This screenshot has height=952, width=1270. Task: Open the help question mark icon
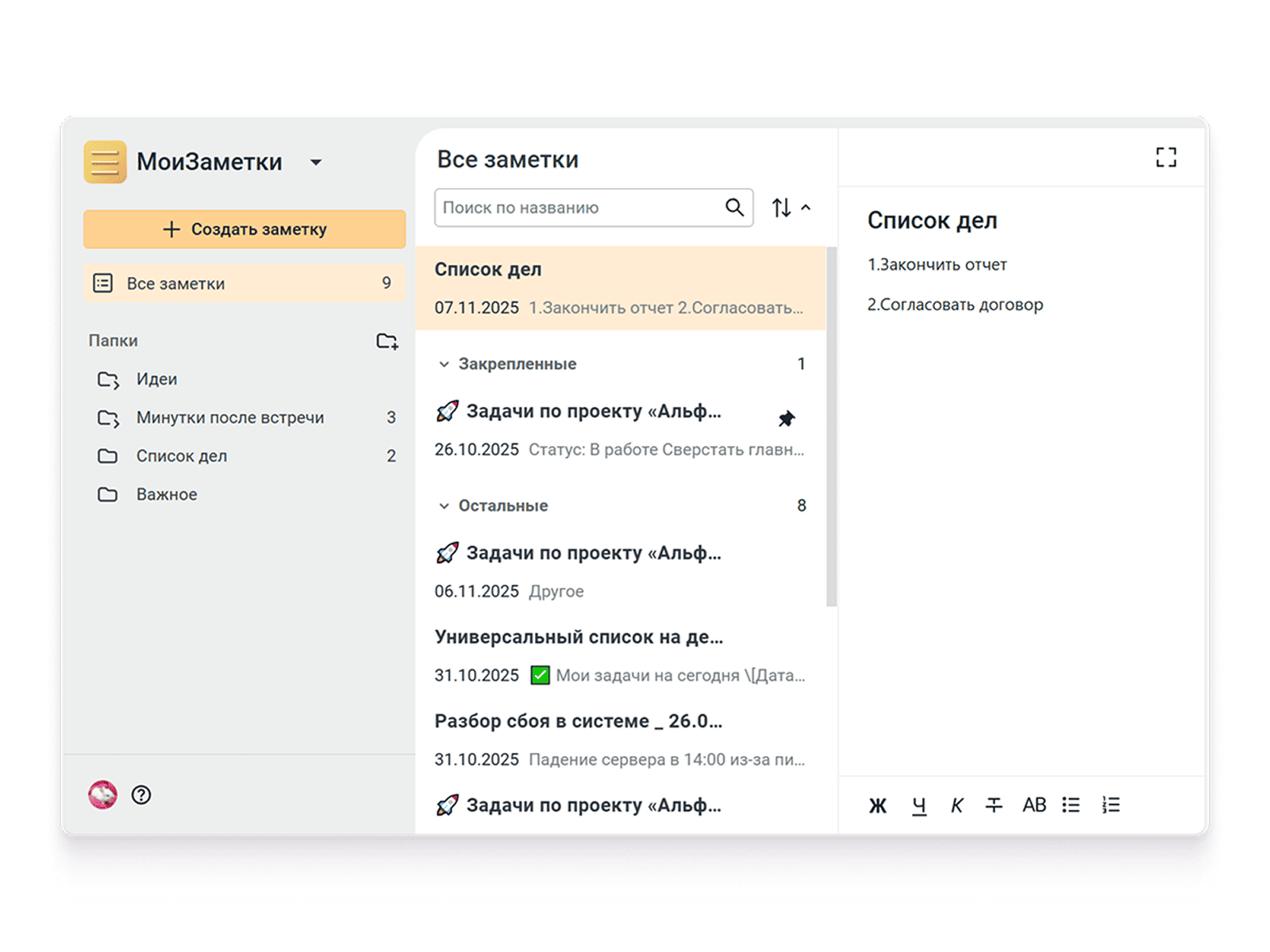click(141, 795)
